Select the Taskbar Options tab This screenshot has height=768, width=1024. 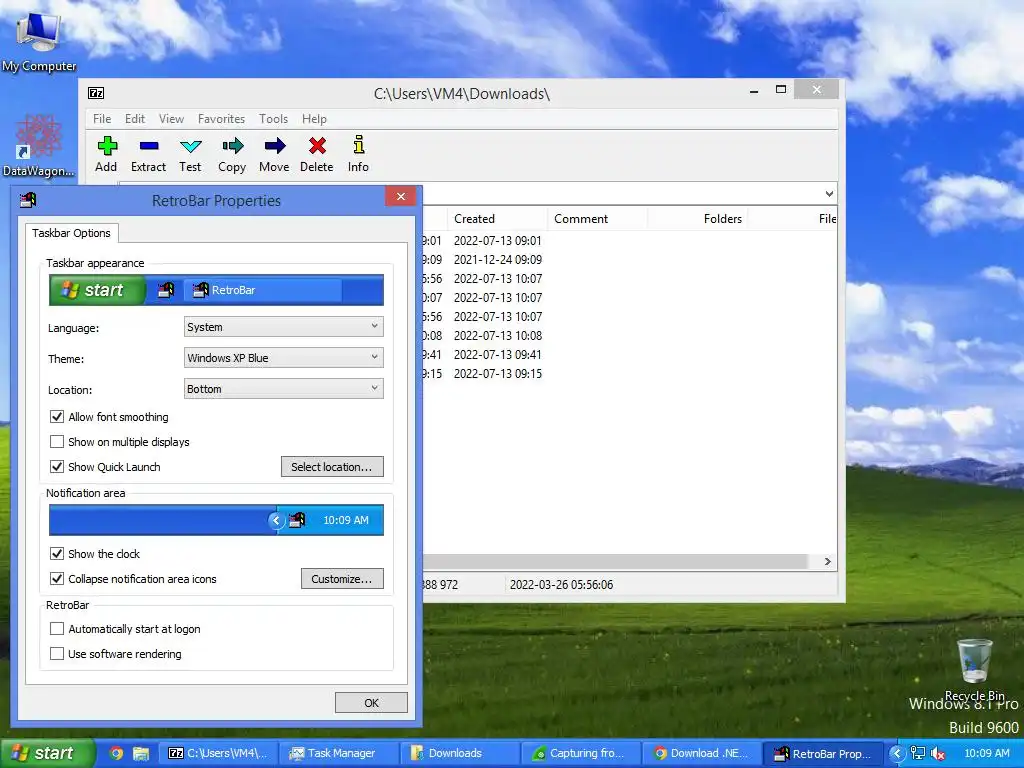point(71,233)
